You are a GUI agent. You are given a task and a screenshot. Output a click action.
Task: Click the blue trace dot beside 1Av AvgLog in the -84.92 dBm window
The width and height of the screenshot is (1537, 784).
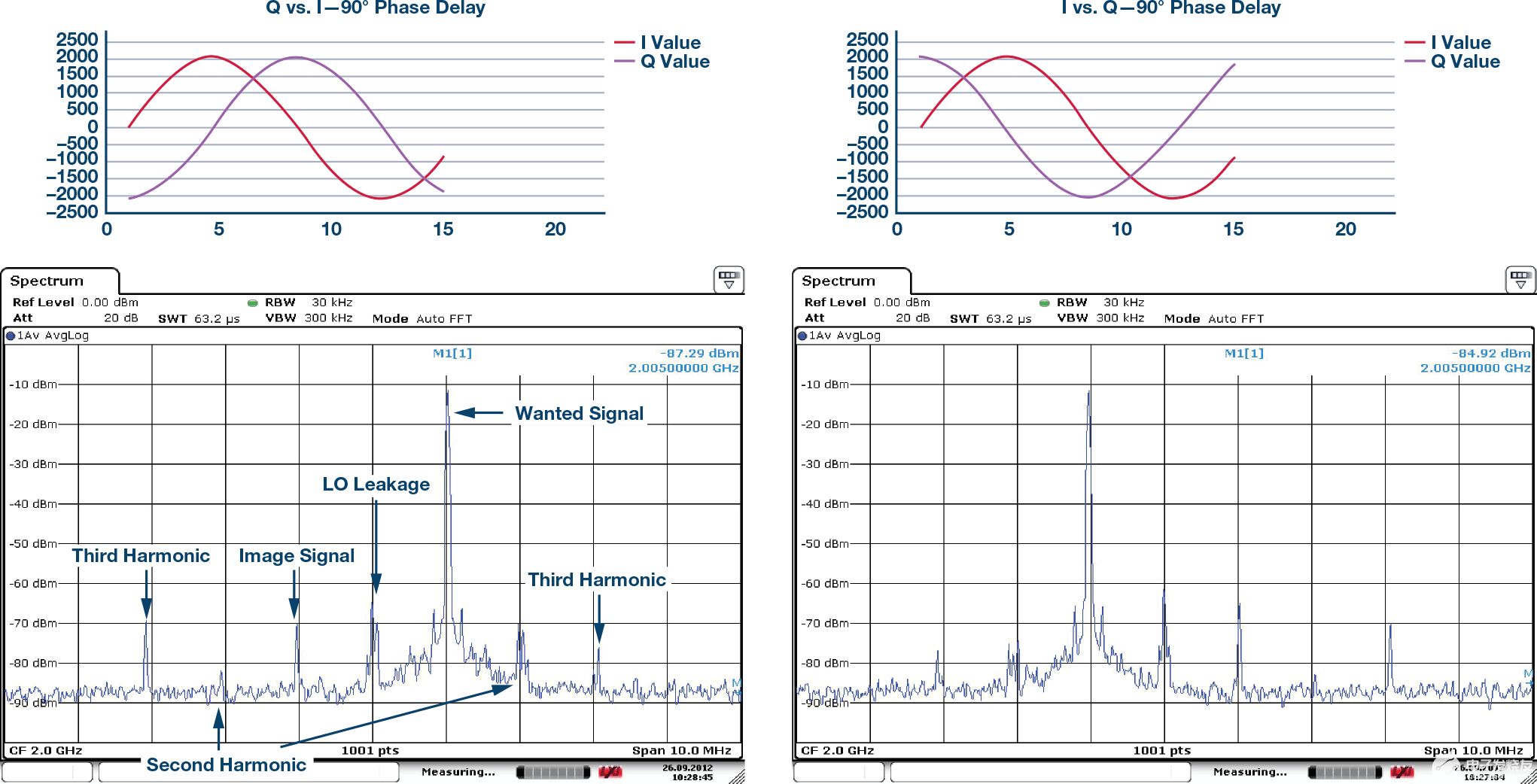[802, 336]
